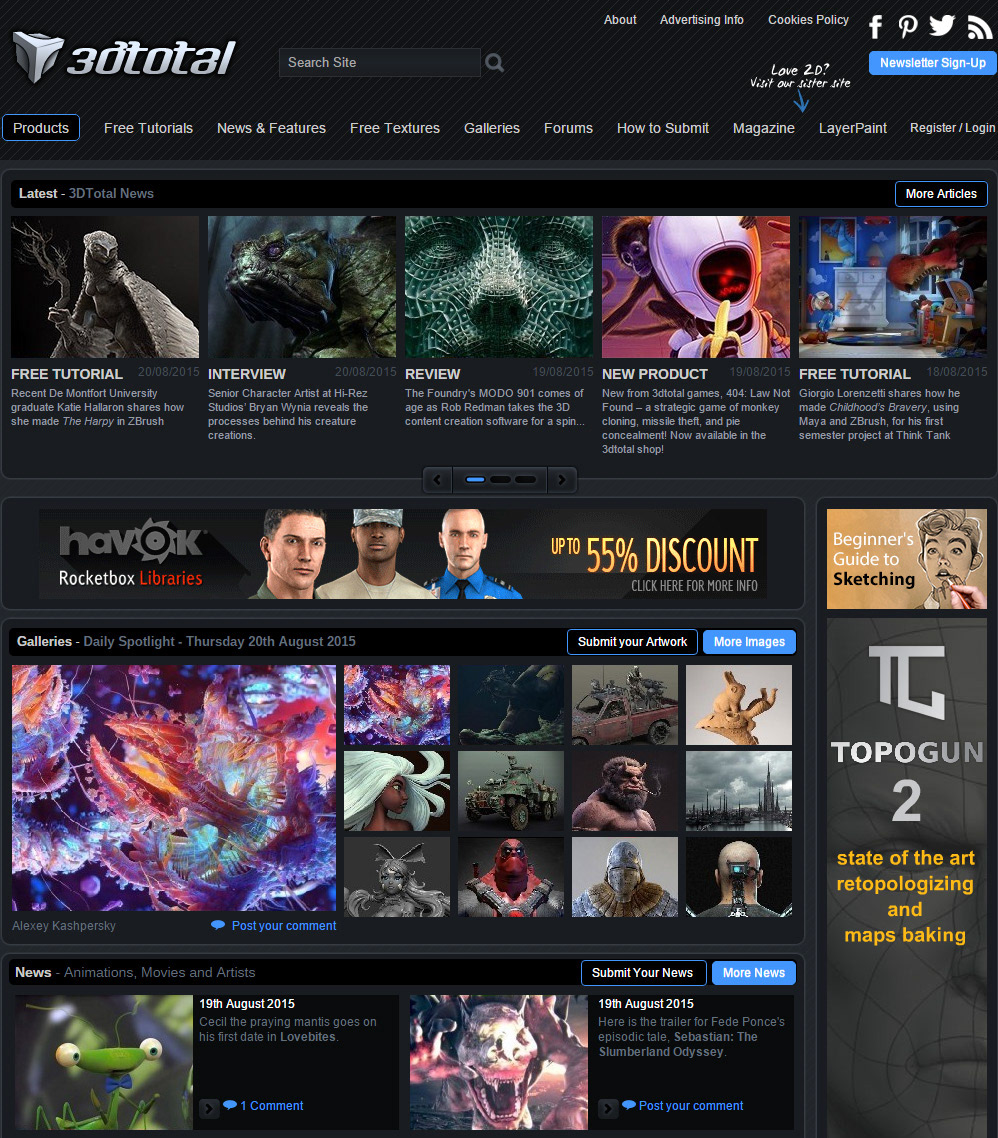998x1138 pixels.
Task: Open cyborg bald head thumbnail
Action: pyautogui.click(x=739, y=877)
